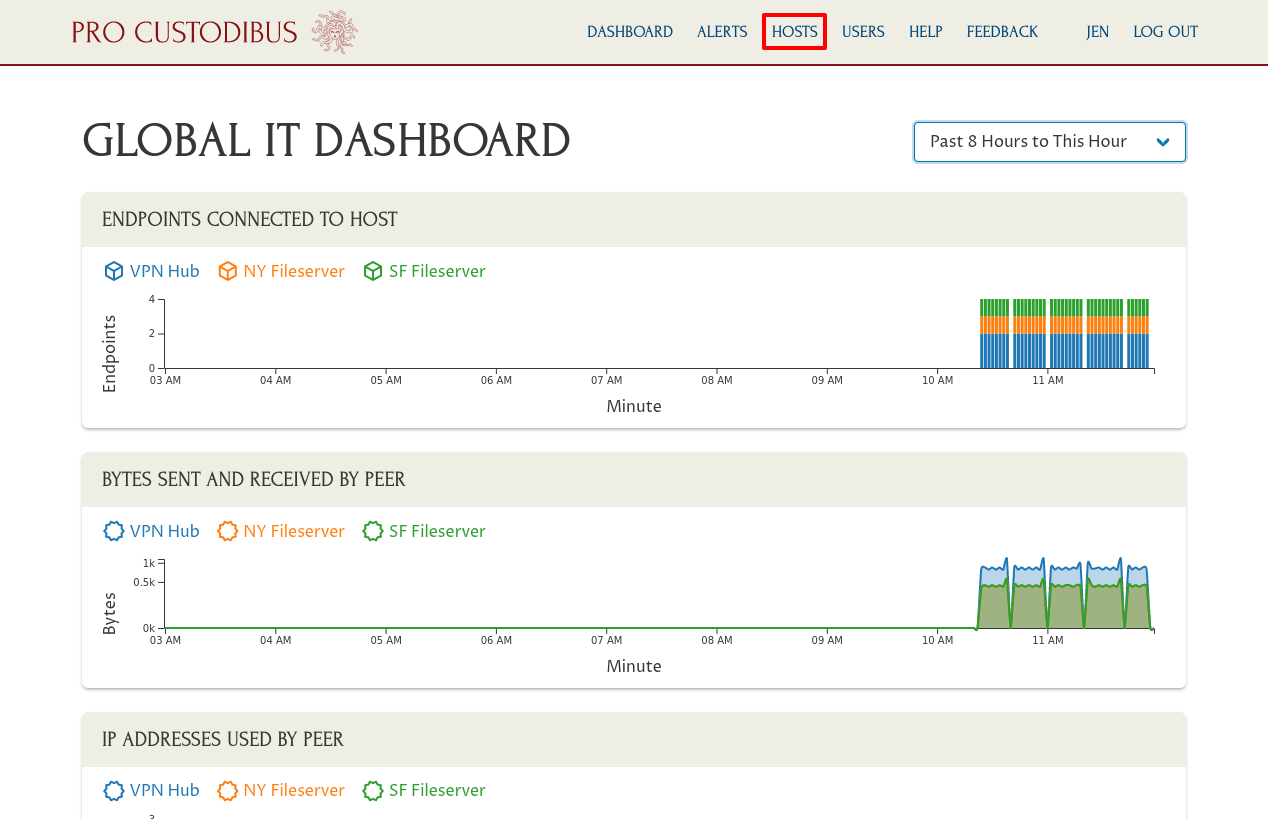Click the VPN Hub peer icon in IP Addresses legend

[114, 790]
